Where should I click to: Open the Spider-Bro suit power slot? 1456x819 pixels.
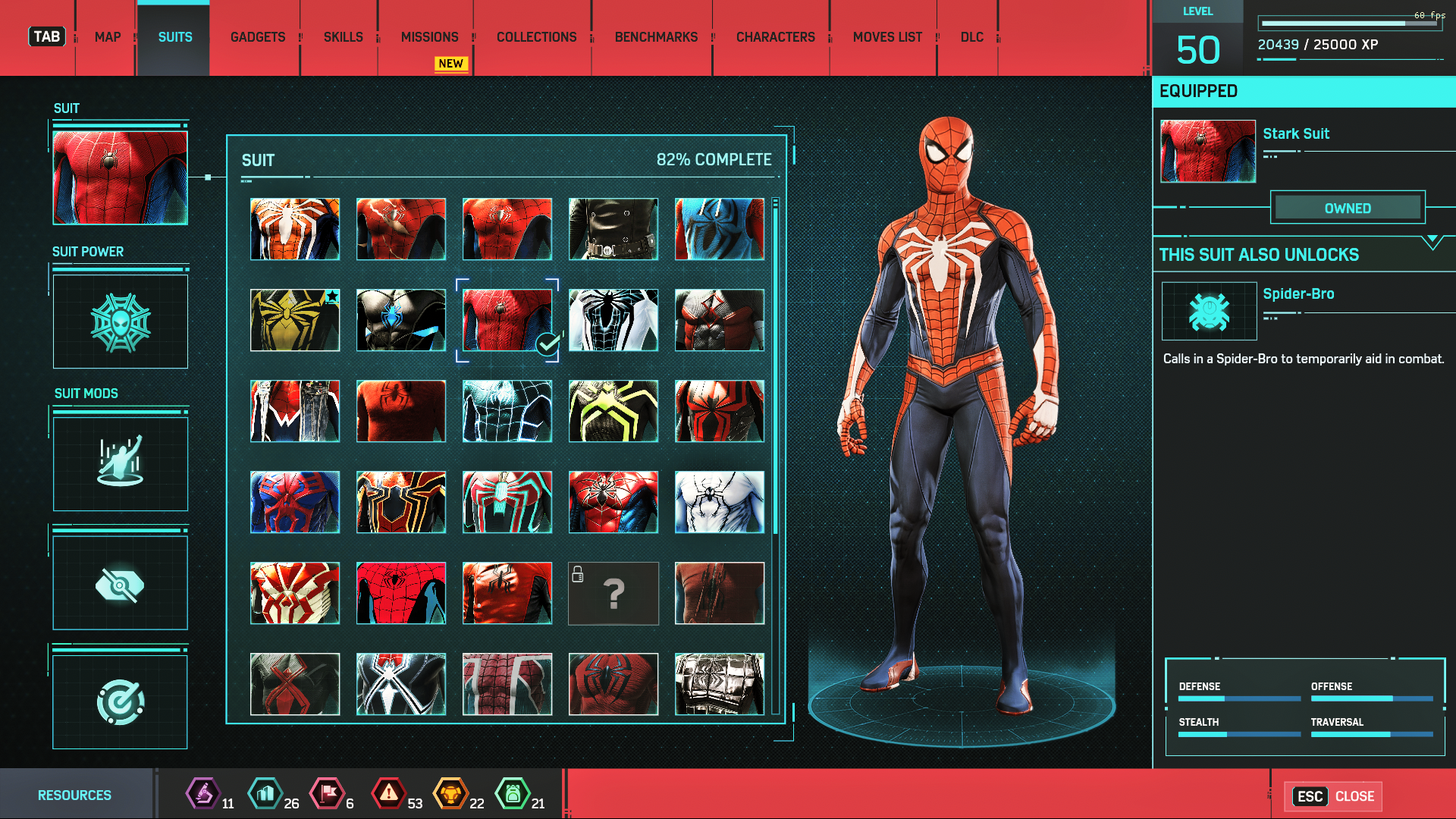pos(120,322)
